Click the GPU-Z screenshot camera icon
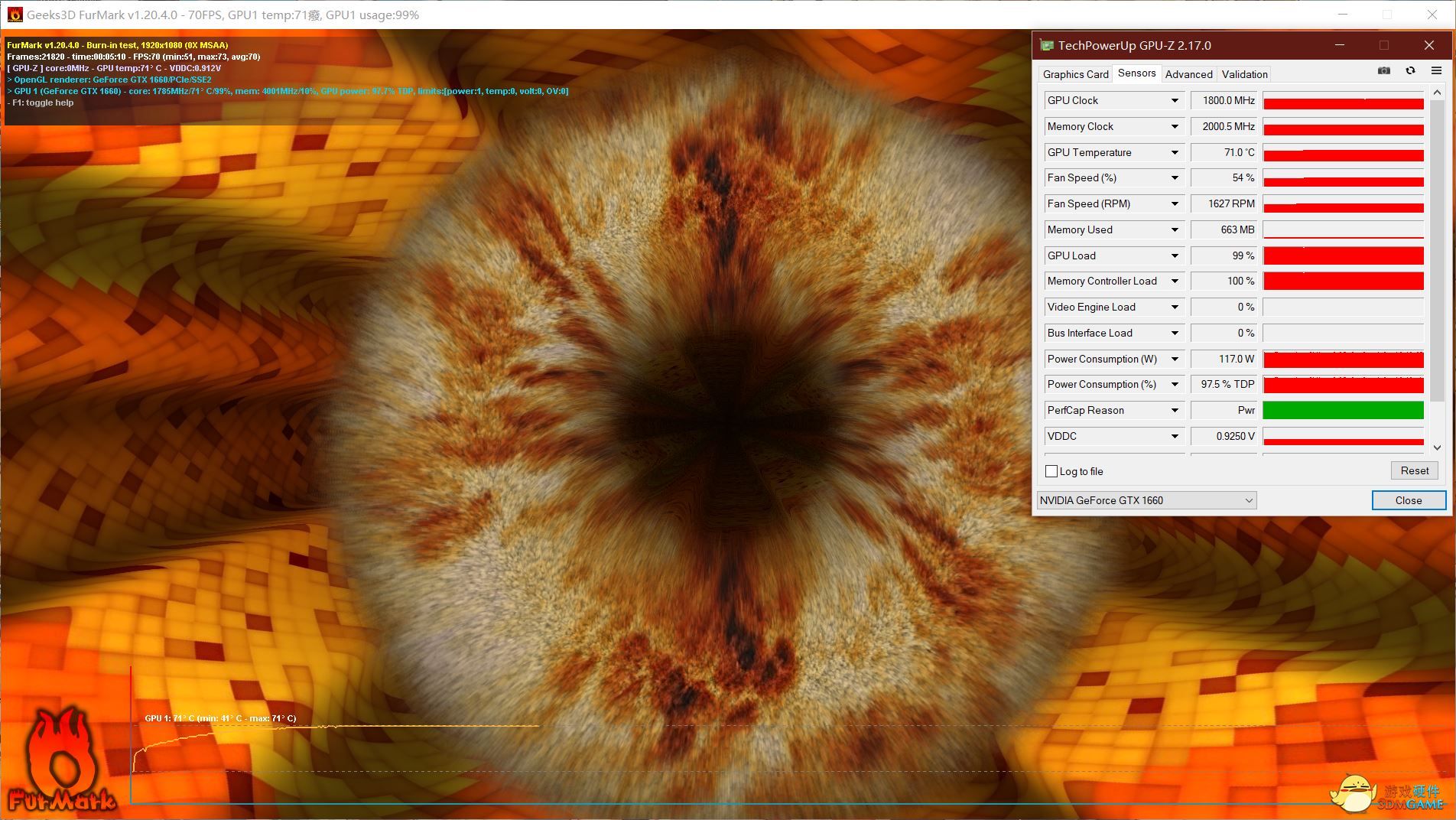This screenshot has height=820, width=1456. (x=1384, y=70)
